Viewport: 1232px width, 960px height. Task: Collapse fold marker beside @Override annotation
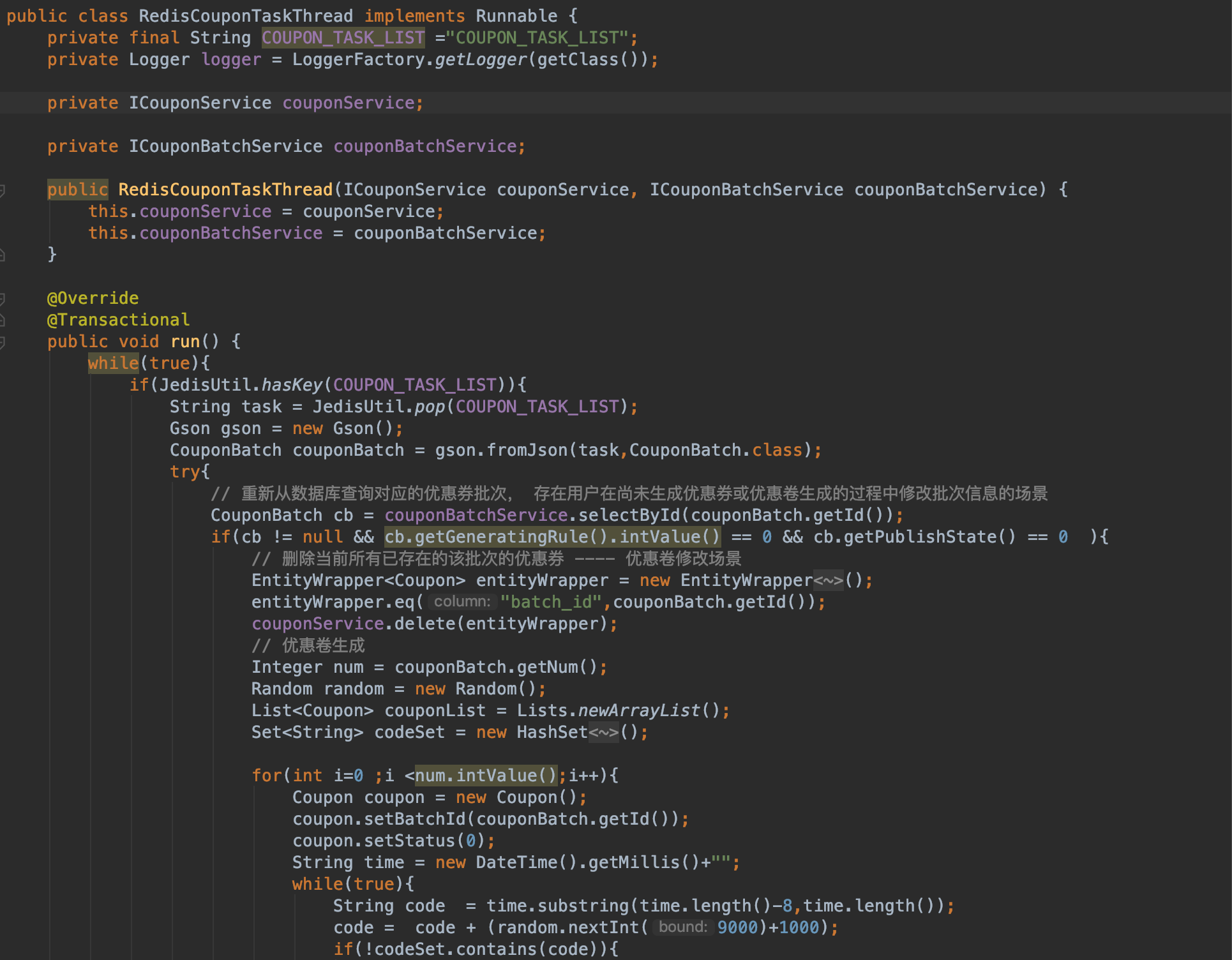click(3, 299)
